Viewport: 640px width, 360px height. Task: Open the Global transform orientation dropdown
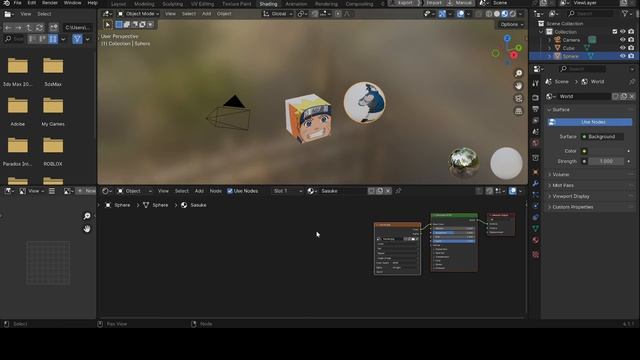point(278,13)
